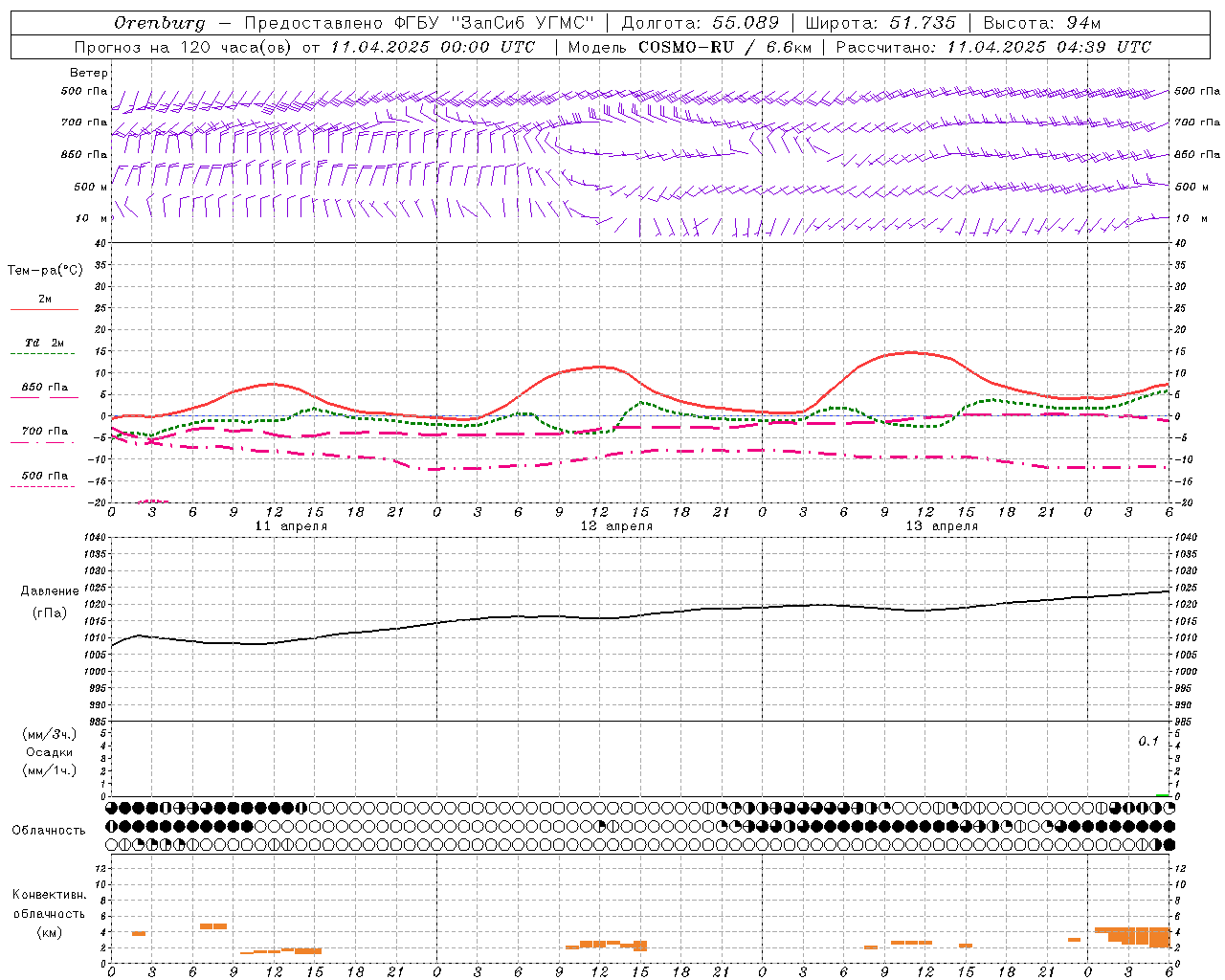
Task: Click the '(мм/3ч.)' precipitation unit label
Action: click(50, 734)
